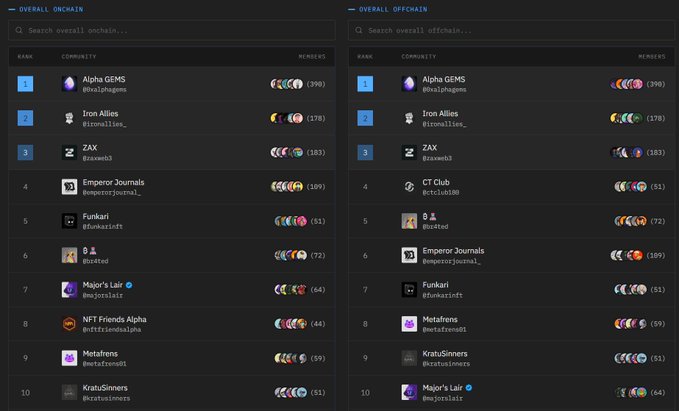This screenshot has width=679, height=411.
Task: Open ZAX logo in offchain list
Action: (x=409, y=152)
